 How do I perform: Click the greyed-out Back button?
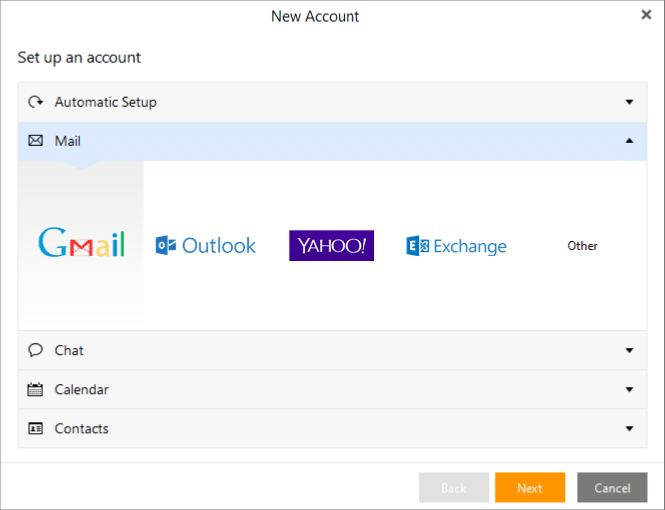coord(454,488)
